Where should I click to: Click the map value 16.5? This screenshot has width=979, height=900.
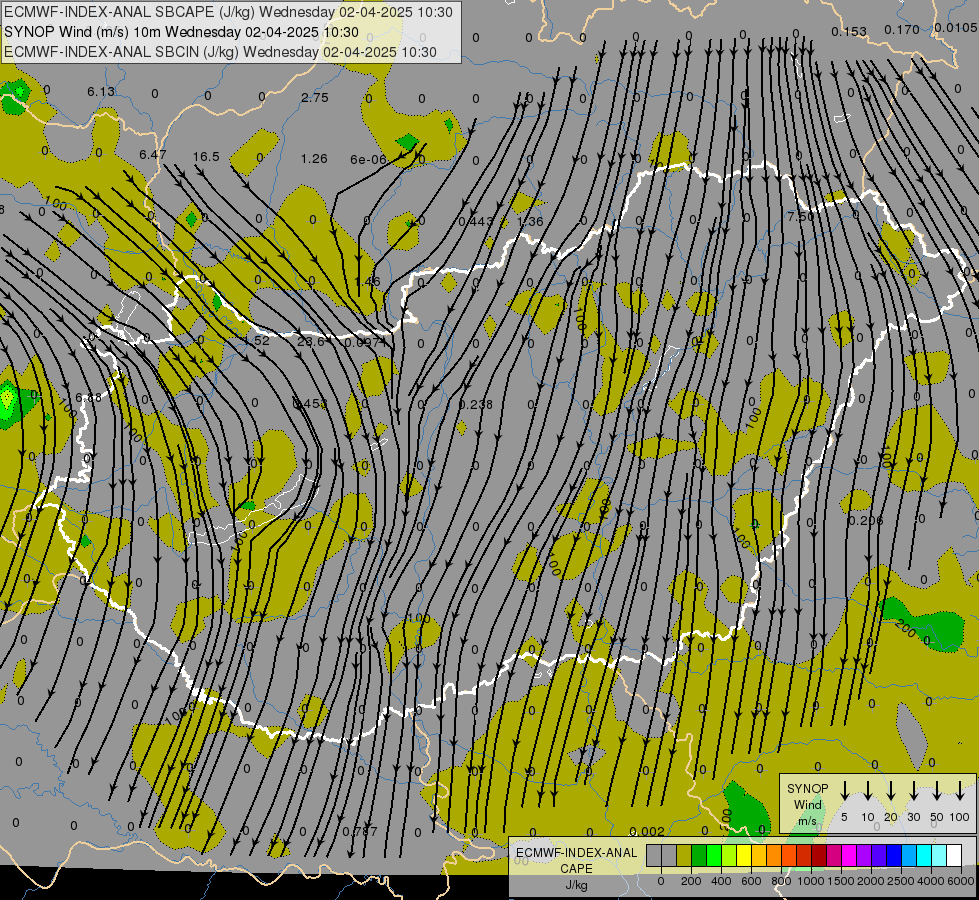coord(206,156)
